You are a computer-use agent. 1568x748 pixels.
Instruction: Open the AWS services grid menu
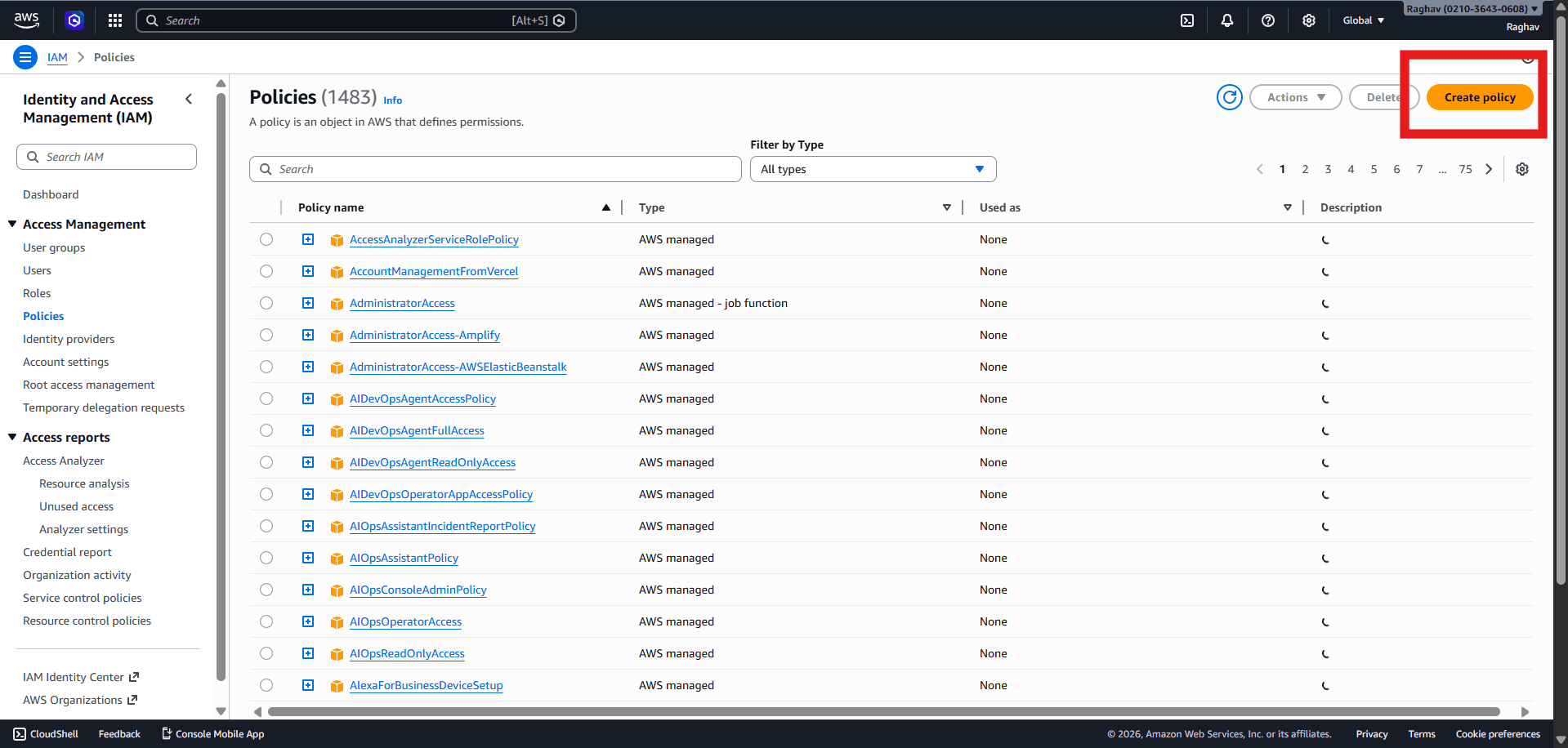pos(115,20)
